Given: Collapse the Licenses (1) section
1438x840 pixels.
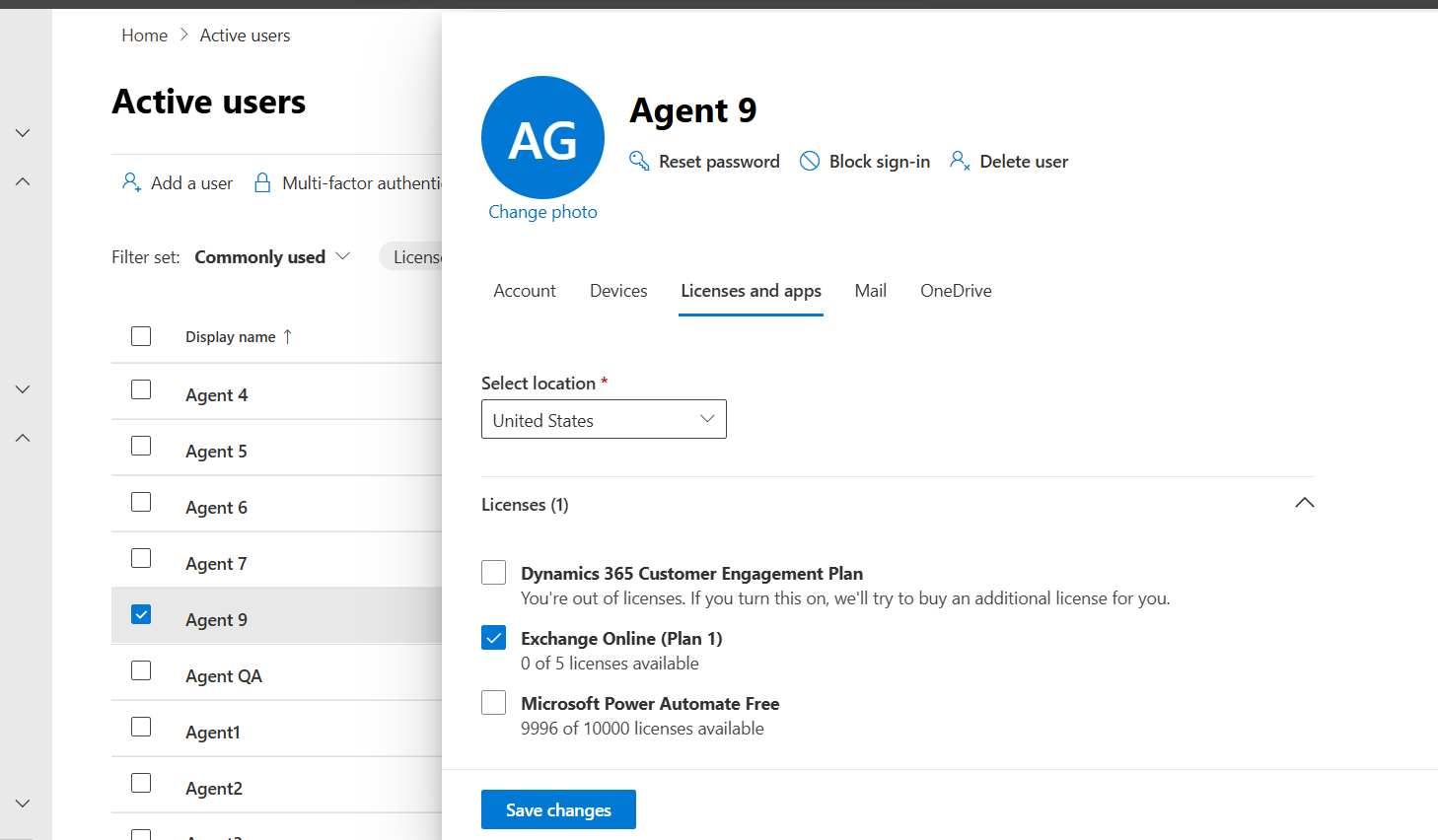Looking at the screenshot, I should (x=1304, y=503).
